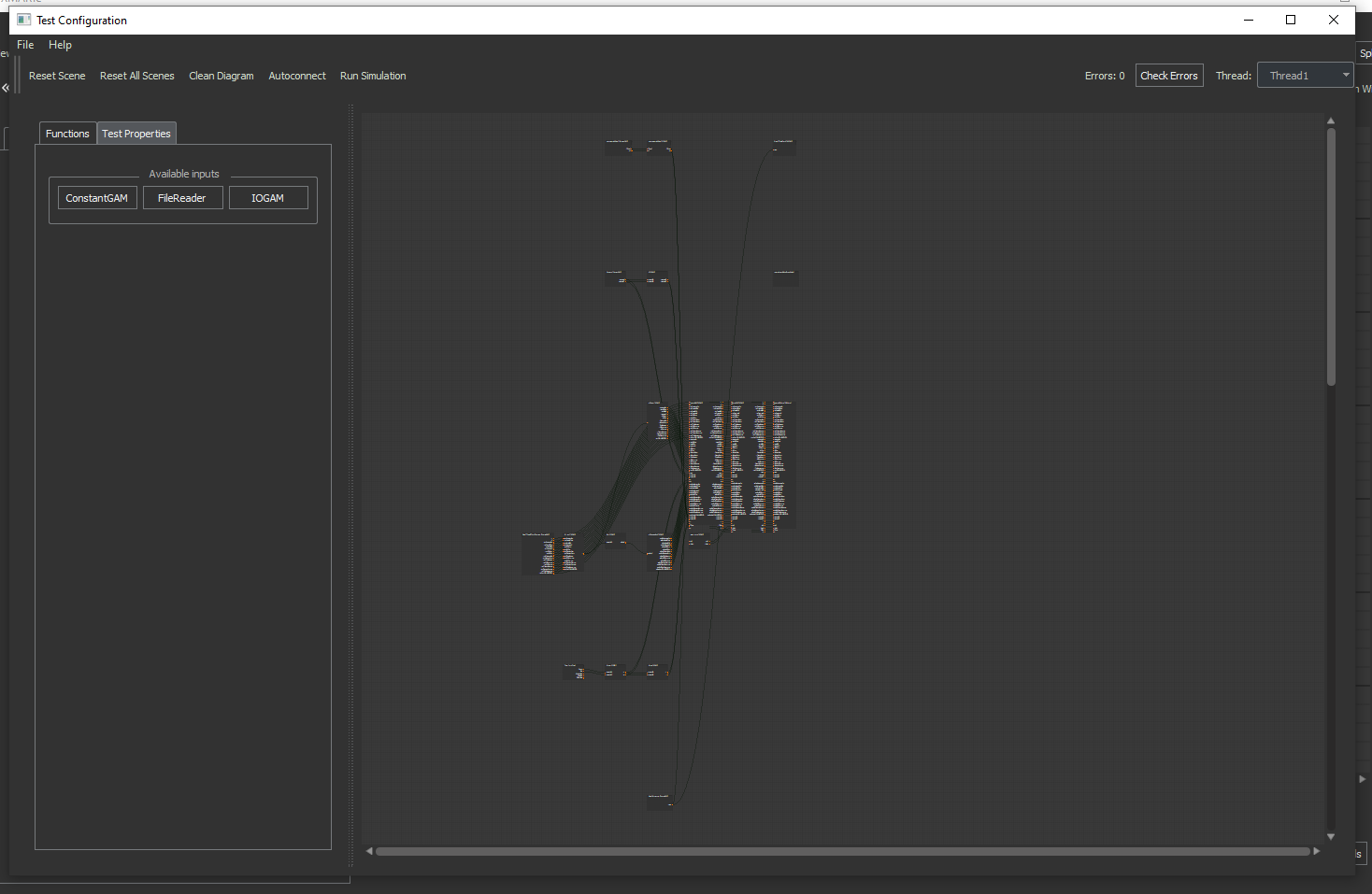Click Clean Diagram to tidy the layout
The image size is (1372, 894).
221,76
